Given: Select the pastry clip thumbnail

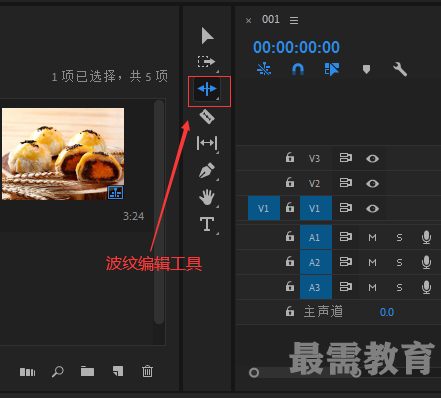Looking at the screenshot, I should tap(63, 154).
